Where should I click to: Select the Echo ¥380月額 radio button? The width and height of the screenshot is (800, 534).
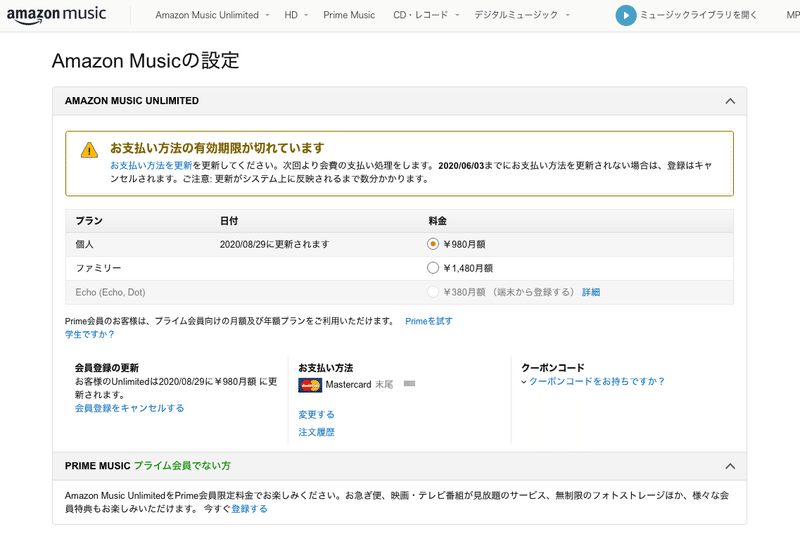(433, 292)
